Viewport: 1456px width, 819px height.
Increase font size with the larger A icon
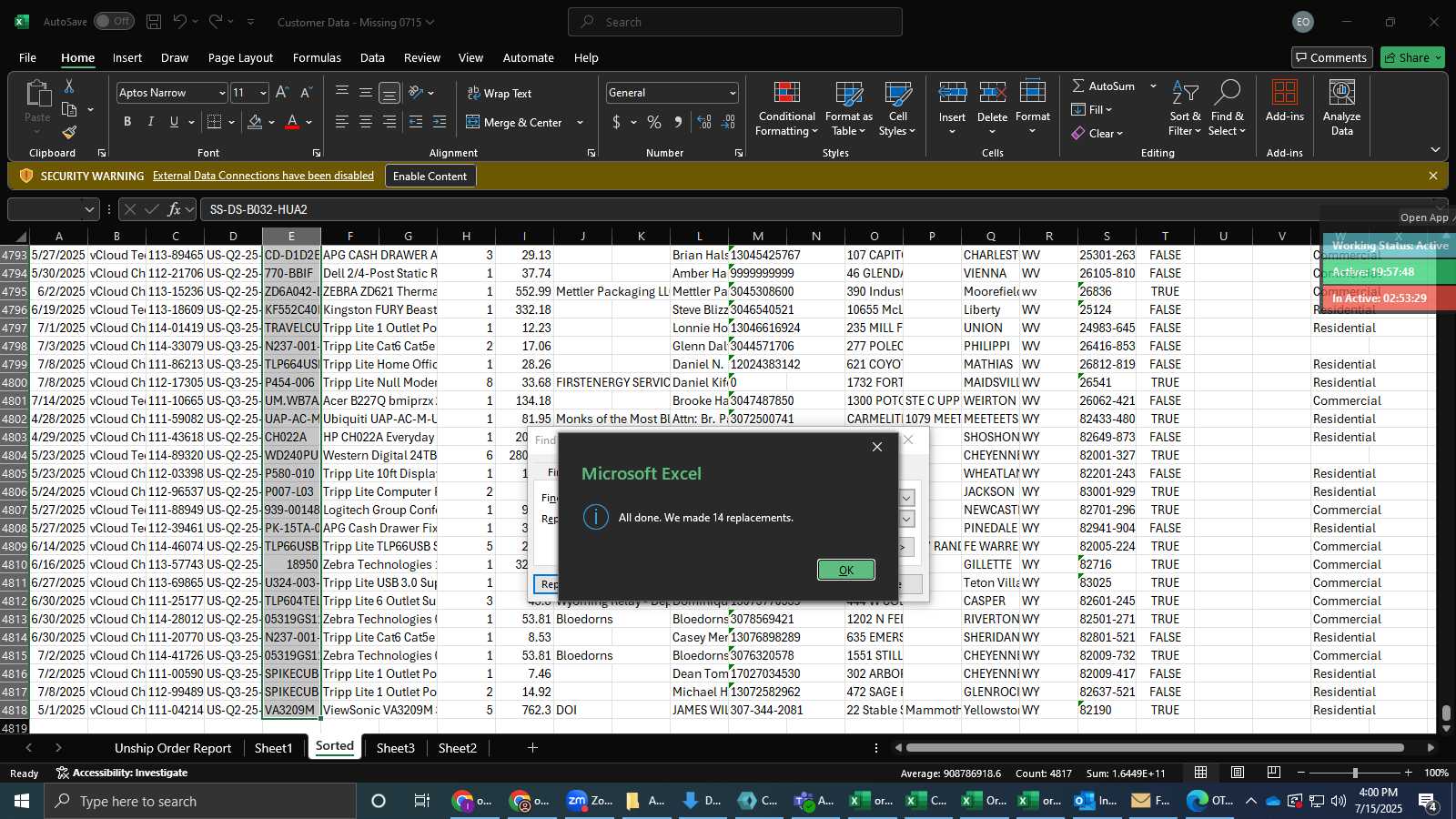click(282, 93)
